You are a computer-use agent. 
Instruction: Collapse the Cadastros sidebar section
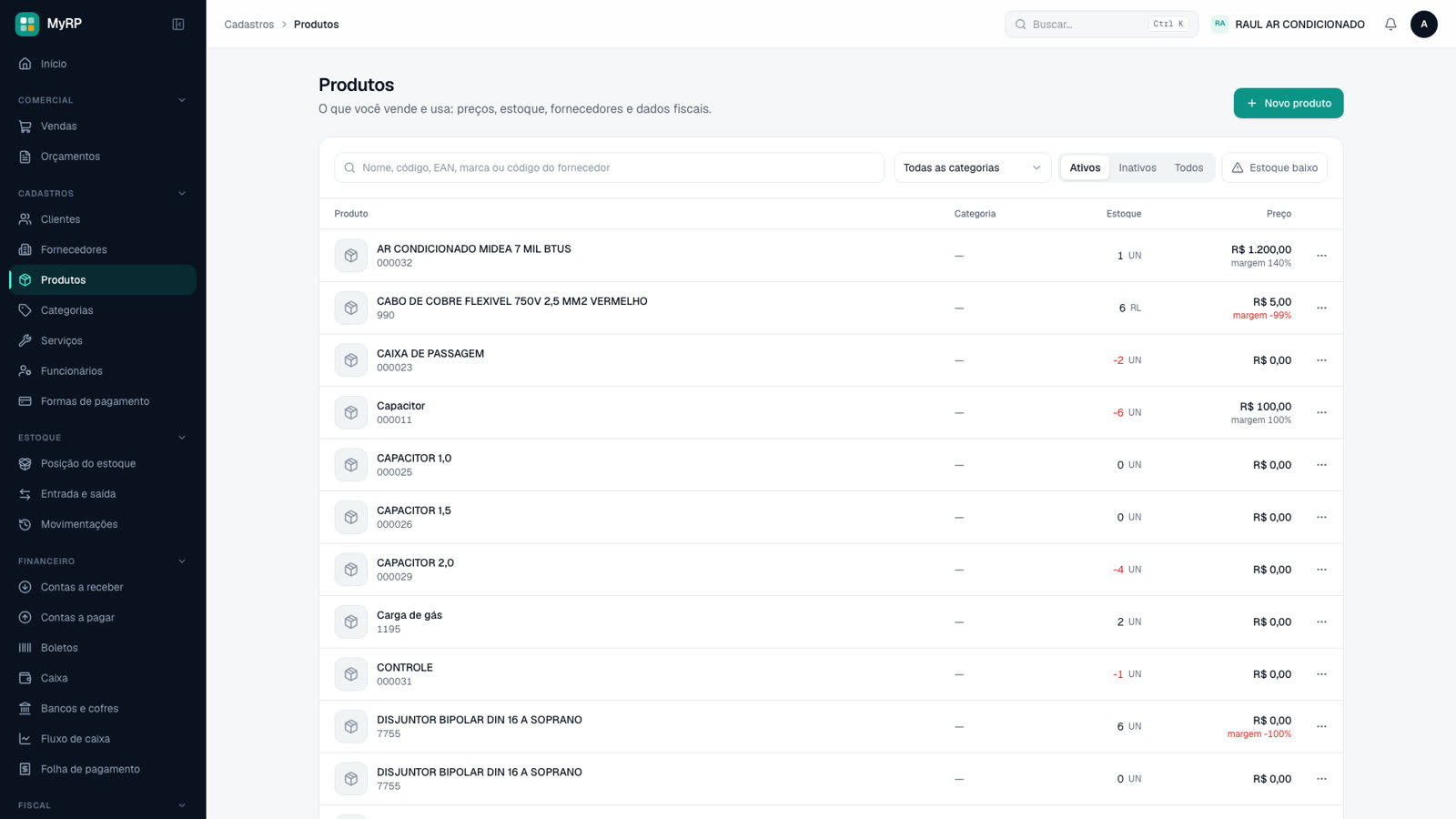point(102,194)
